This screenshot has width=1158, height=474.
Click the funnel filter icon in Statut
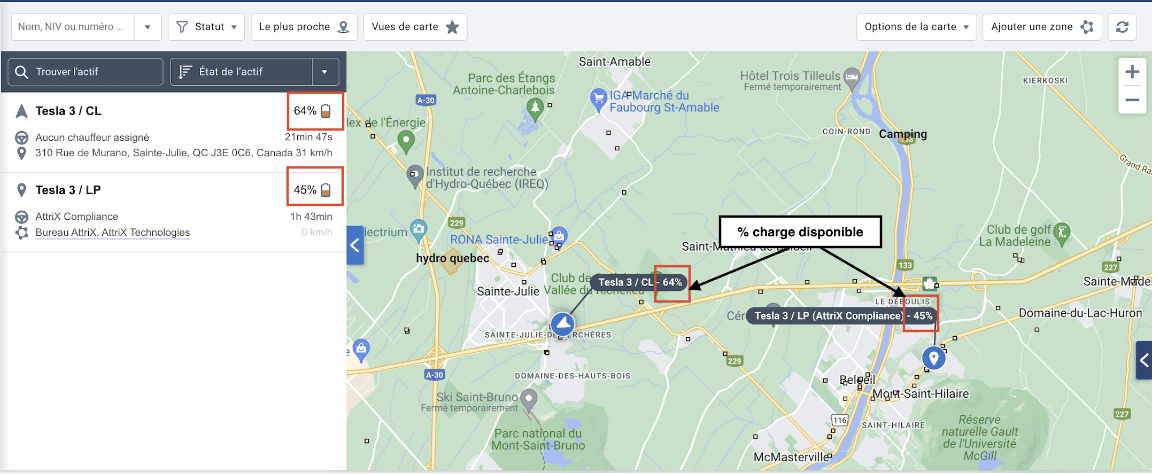(182, 27)
